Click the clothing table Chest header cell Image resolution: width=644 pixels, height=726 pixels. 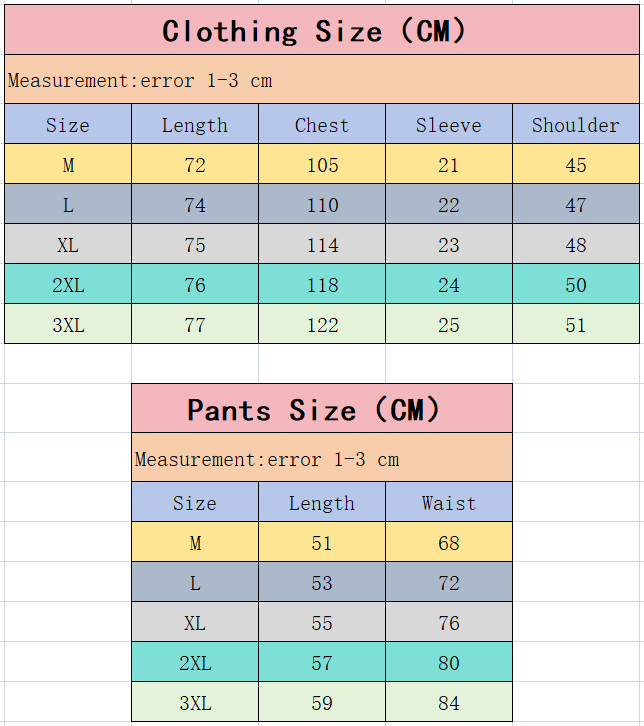322,125
